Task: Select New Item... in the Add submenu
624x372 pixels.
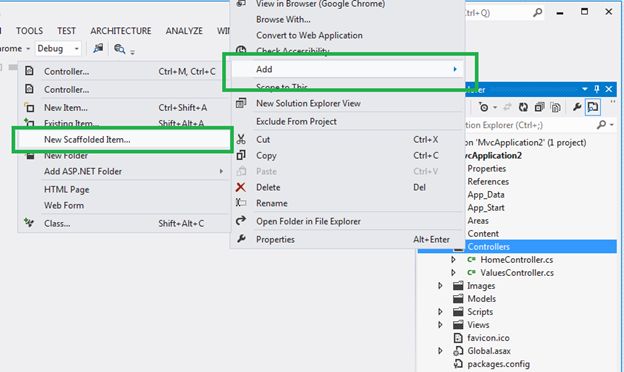Action: pos(124,108)
